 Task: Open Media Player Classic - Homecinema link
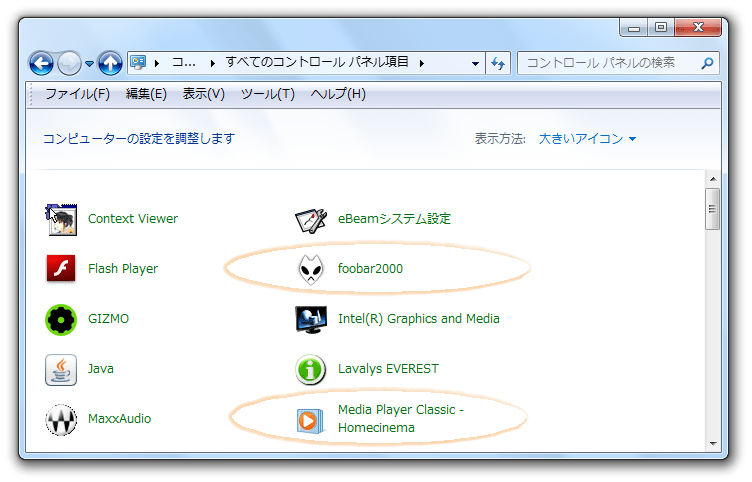point(400,419)
